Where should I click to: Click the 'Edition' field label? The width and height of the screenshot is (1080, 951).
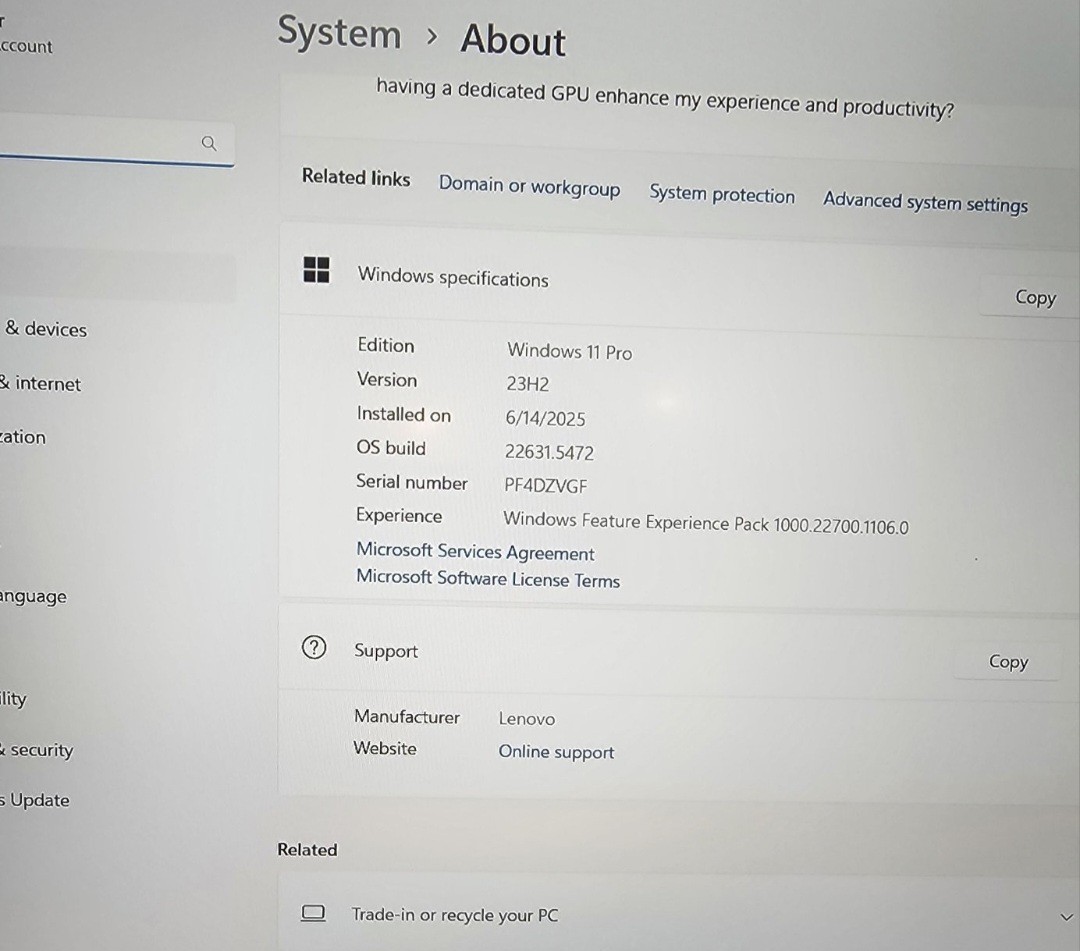tap(386, 345)
